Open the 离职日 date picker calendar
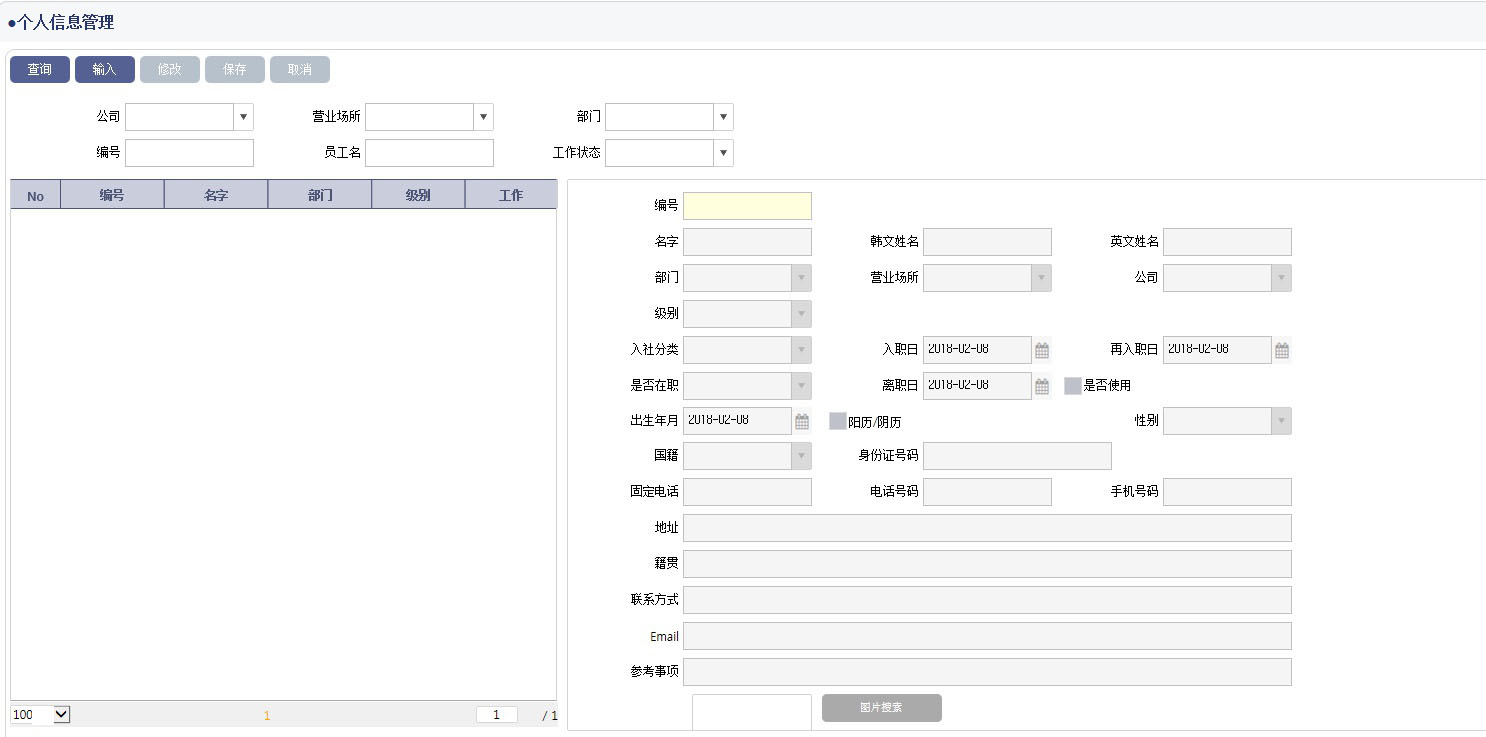This screenshot has height=737, width=1486. [1041, 385]
